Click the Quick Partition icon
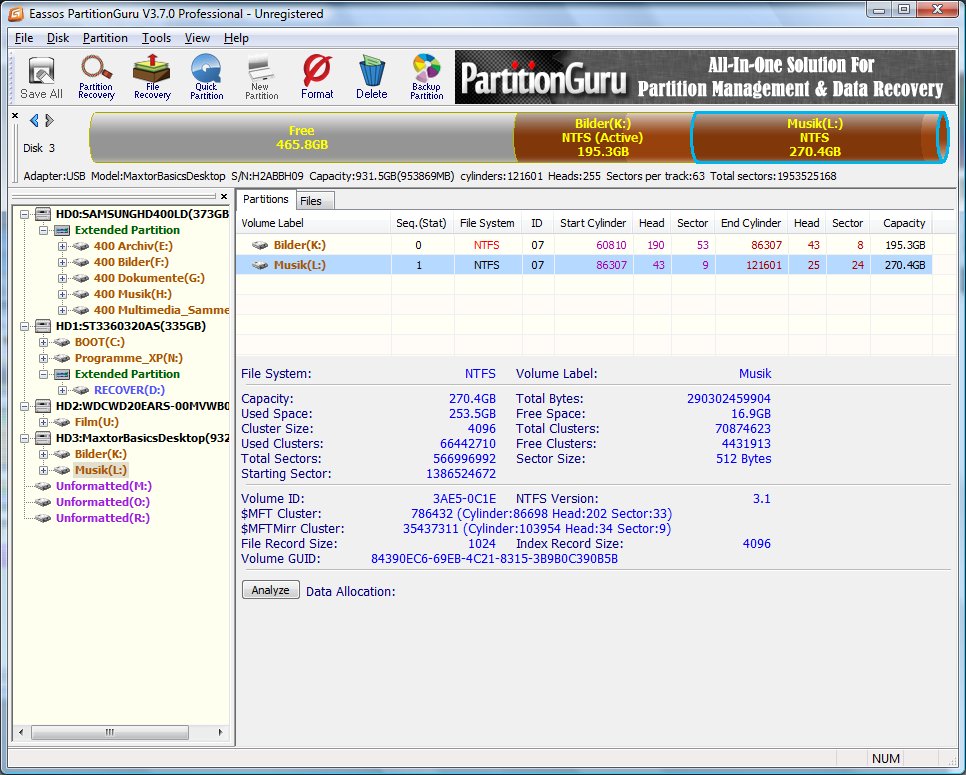The height and width of the screenshot is (775, 966). coord(206,78)
